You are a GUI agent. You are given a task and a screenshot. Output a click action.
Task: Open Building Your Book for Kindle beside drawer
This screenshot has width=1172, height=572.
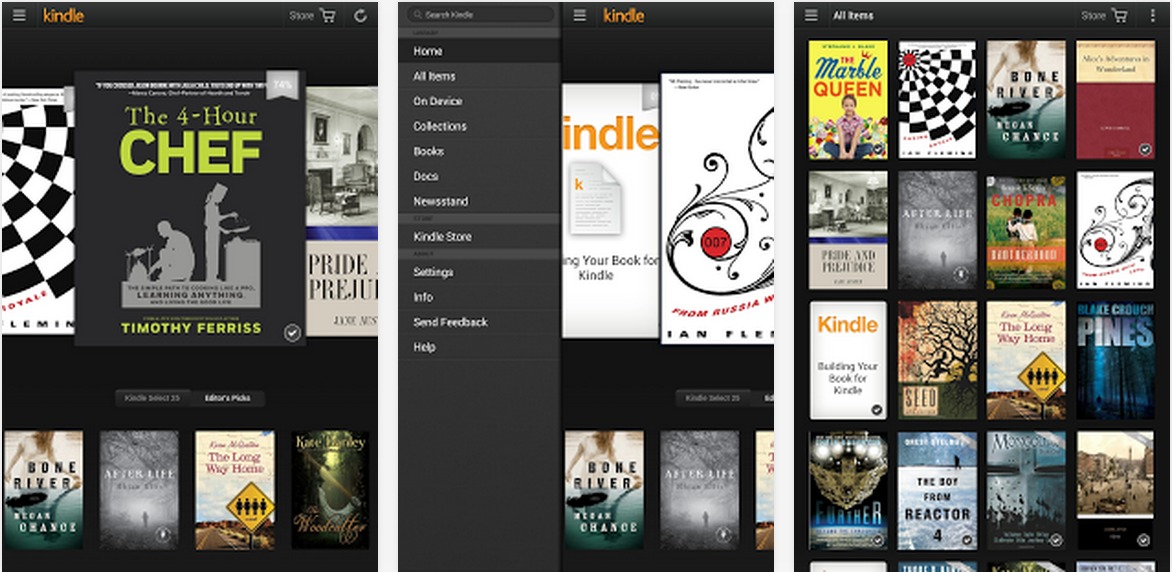coord(611,212)
